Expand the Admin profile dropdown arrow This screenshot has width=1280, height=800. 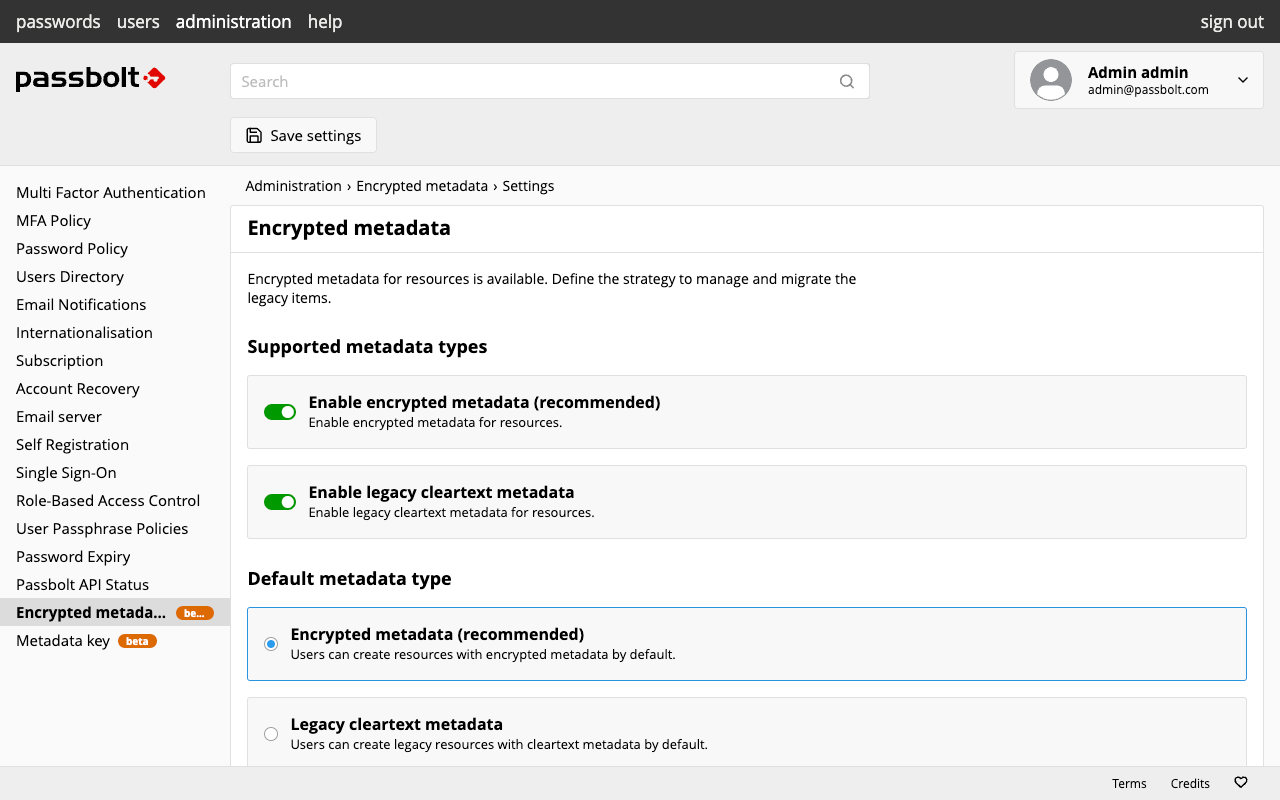pyautogui.click(x=1243, y=80)
